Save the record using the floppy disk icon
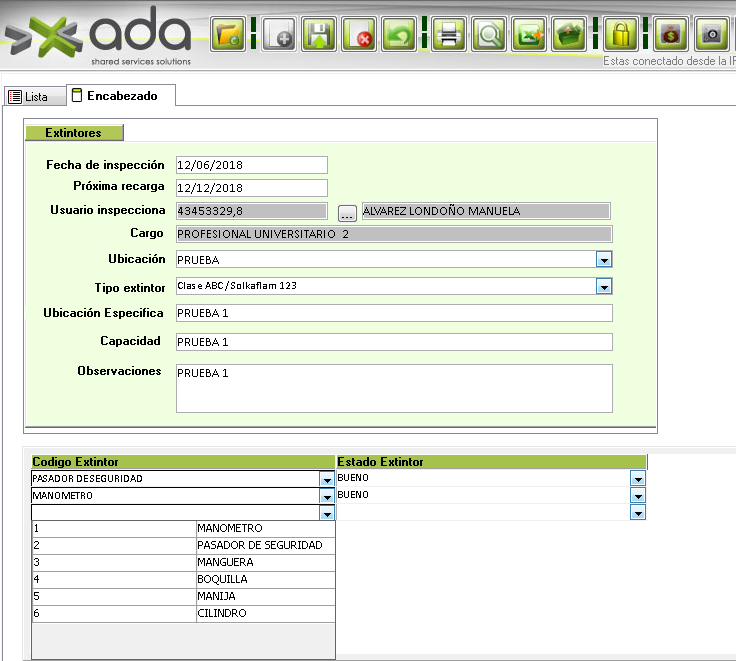Viewport: 736px width, 661px height. (x=319, y=35)
